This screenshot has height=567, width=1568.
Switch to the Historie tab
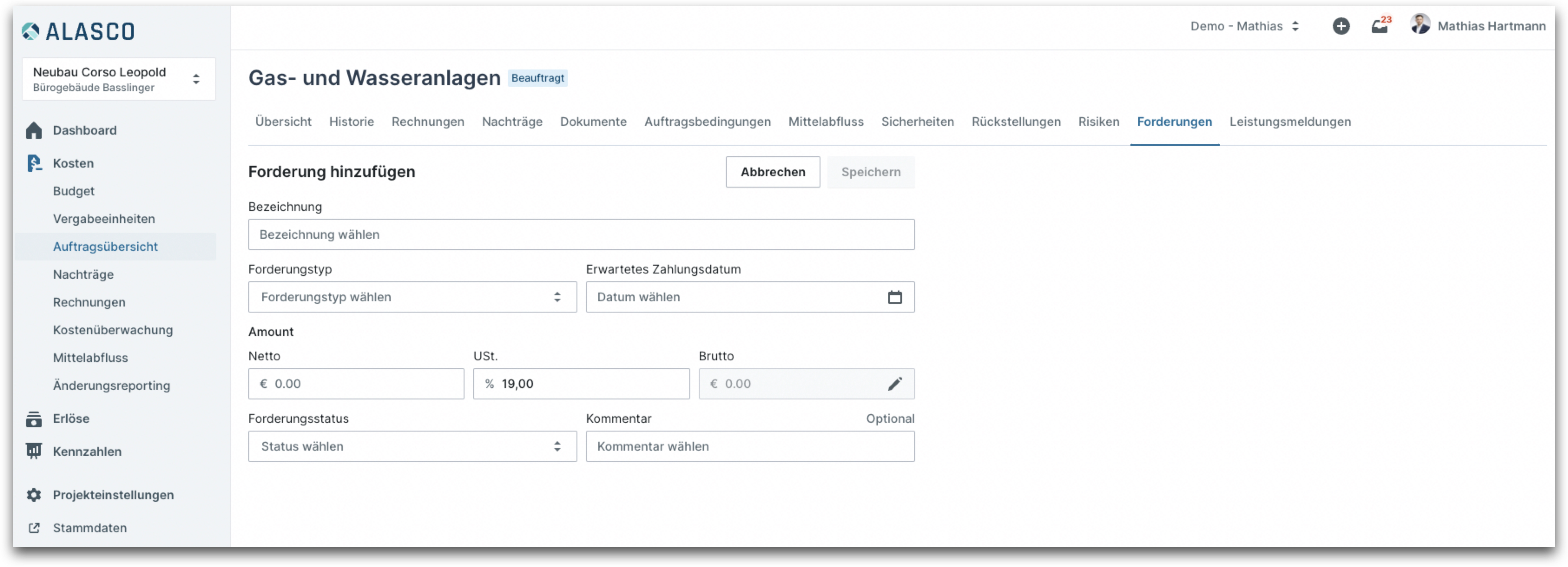click(x=351, y=122)
